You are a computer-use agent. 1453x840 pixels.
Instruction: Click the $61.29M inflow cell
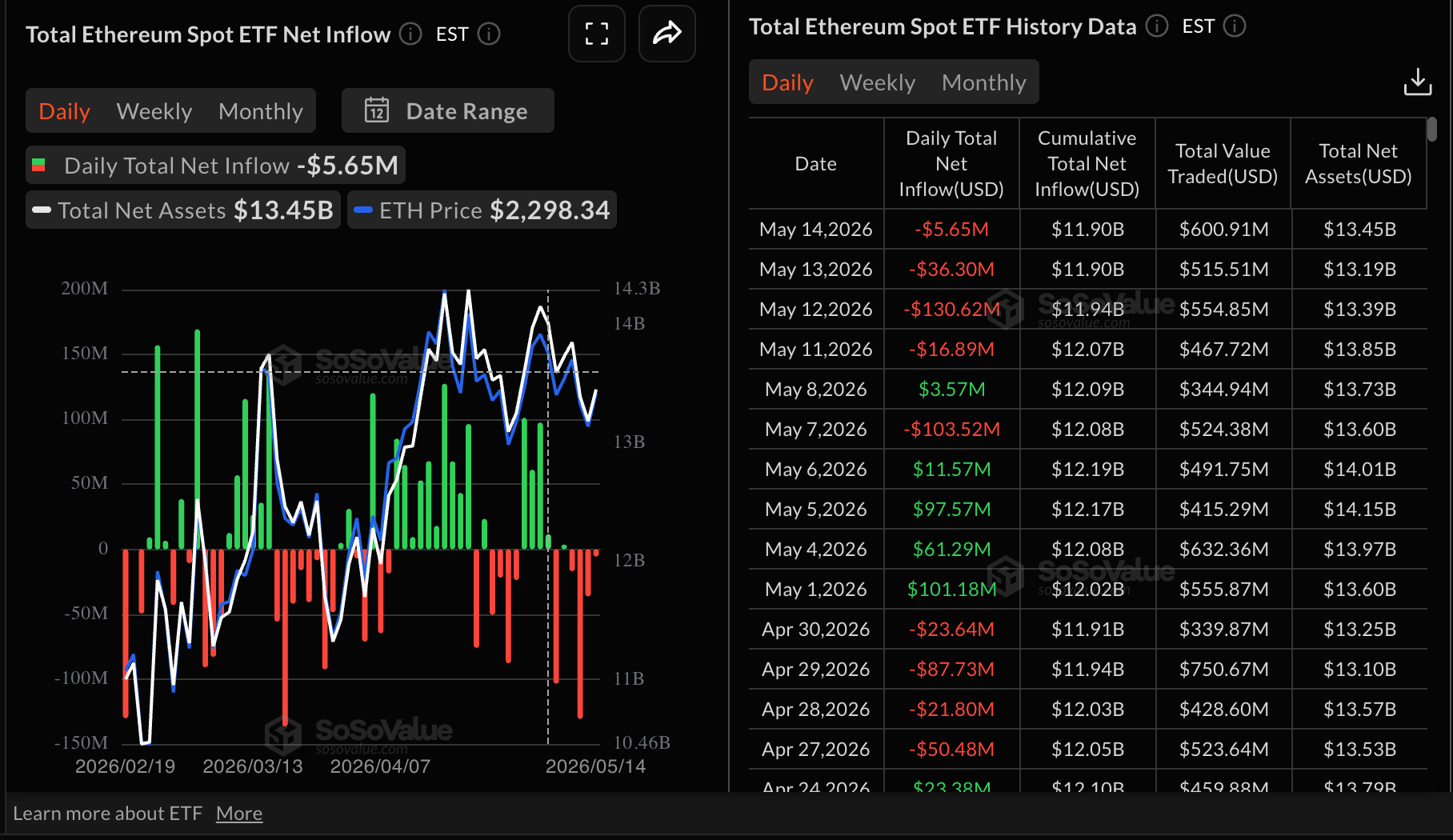point(951,550)
